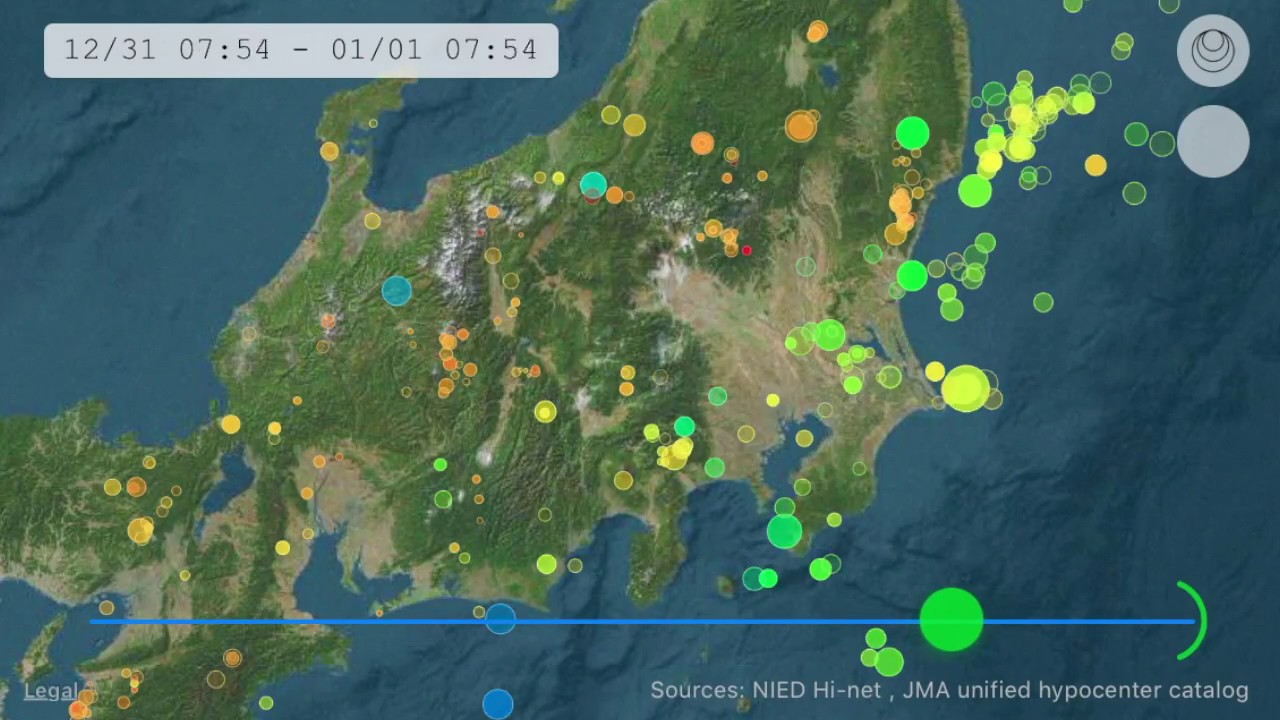
Task: Click the big orange quake marker in the north
Action: tap(801, 126)
